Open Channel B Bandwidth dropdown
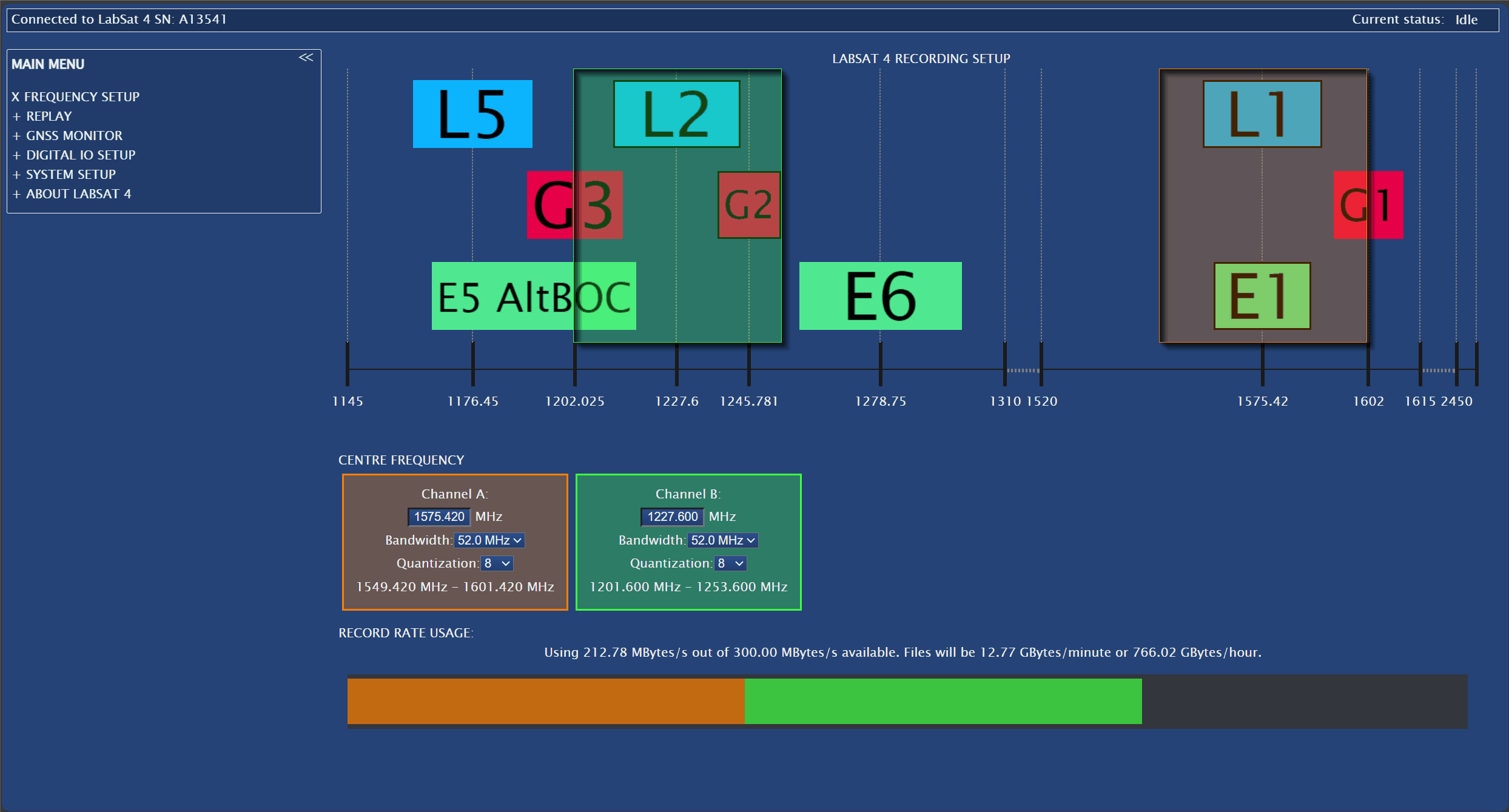 pyautogui.click(x=723, y=540)
